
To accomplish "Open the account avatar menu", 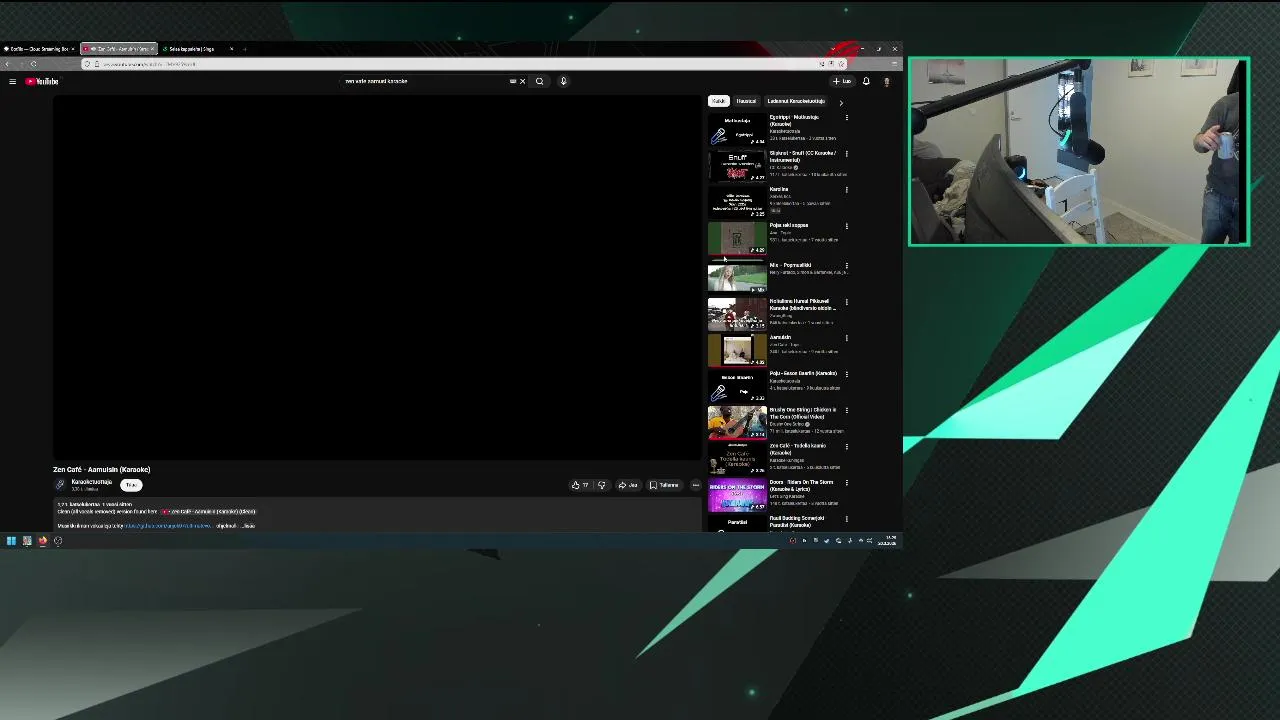I will pos(886,81).
